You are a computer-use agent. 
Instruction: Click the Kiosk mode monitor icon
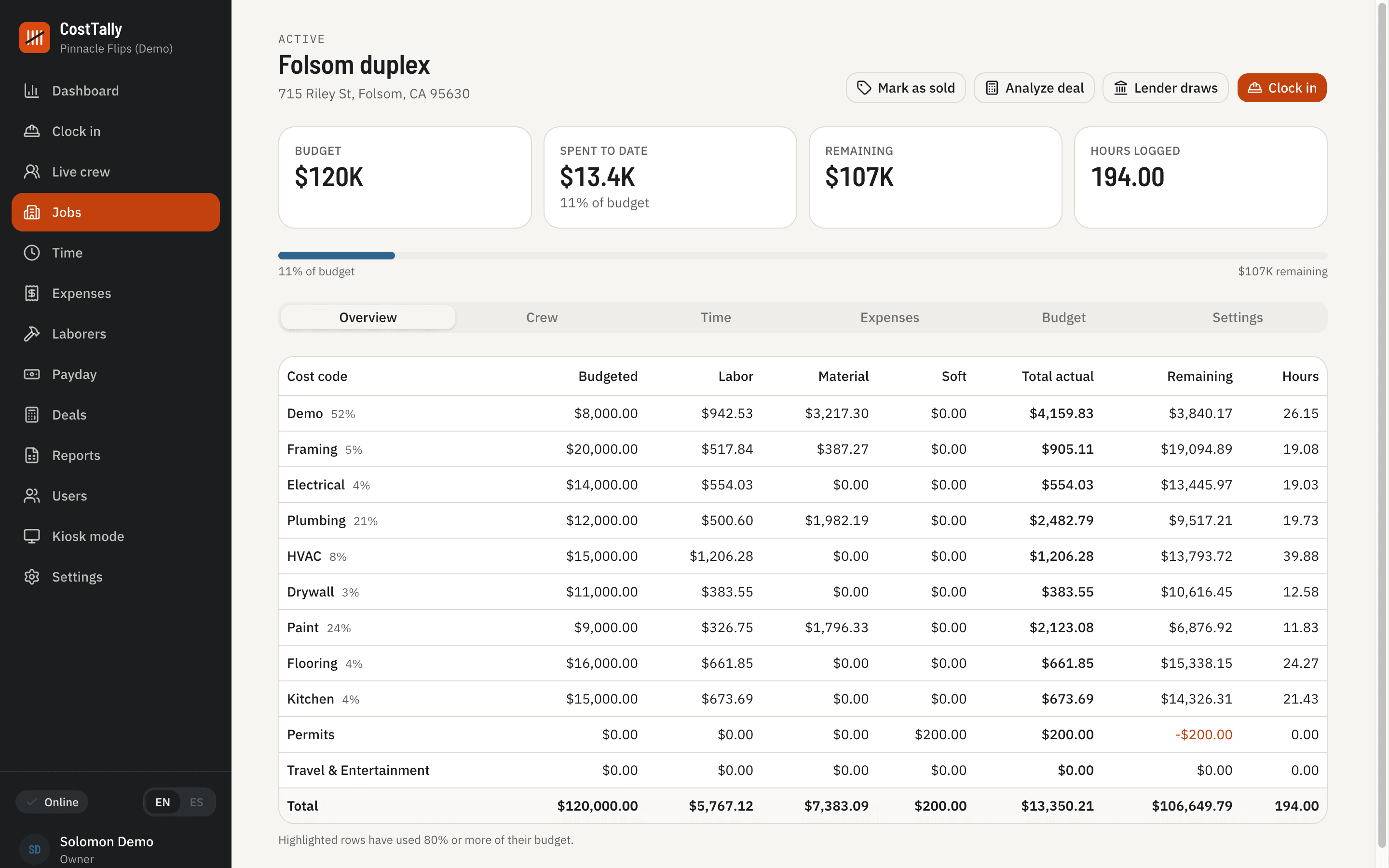(x=31, y=536)
